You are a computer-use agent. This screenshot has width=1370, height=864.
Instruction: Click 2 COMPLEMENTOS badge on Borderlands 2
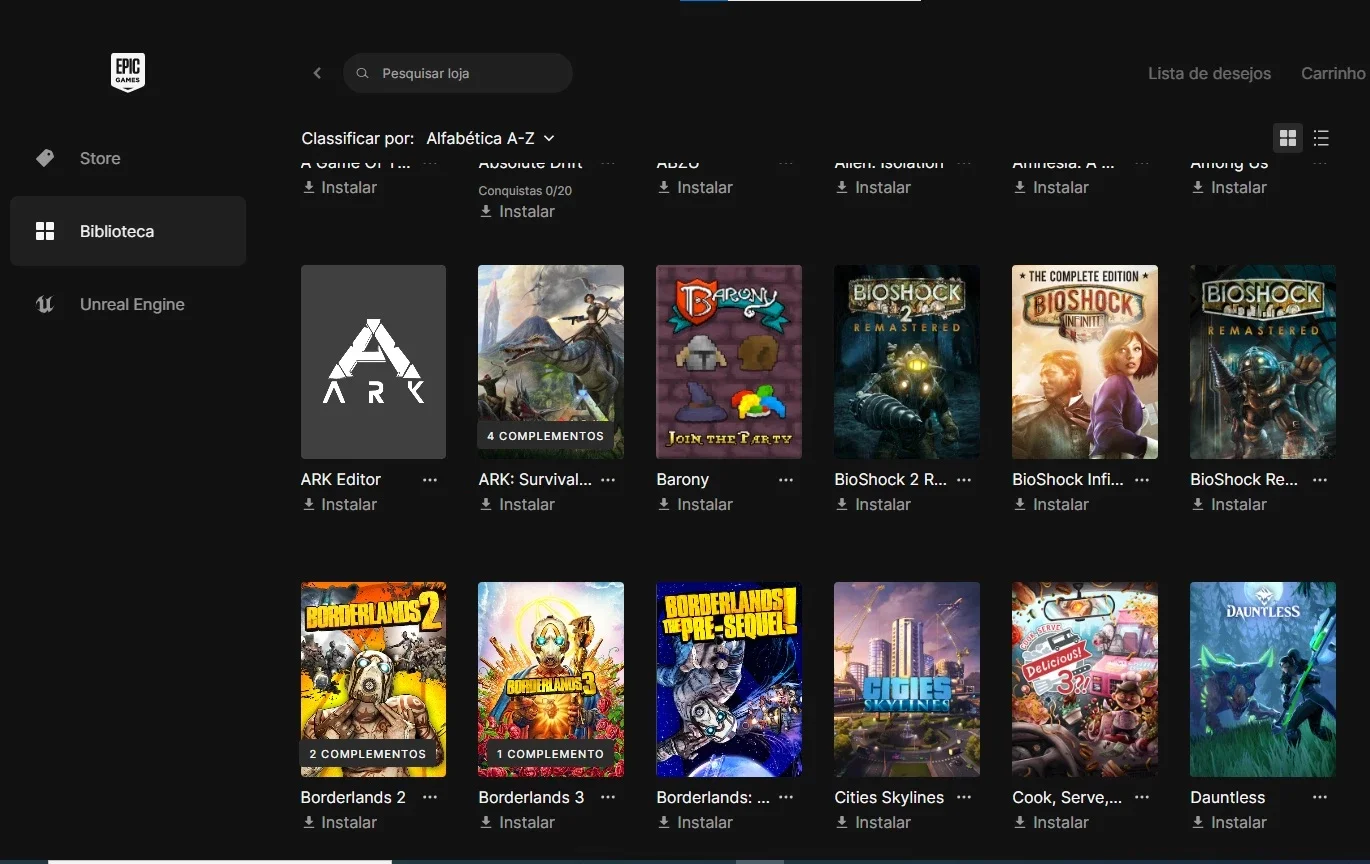[x=367, y=754]
